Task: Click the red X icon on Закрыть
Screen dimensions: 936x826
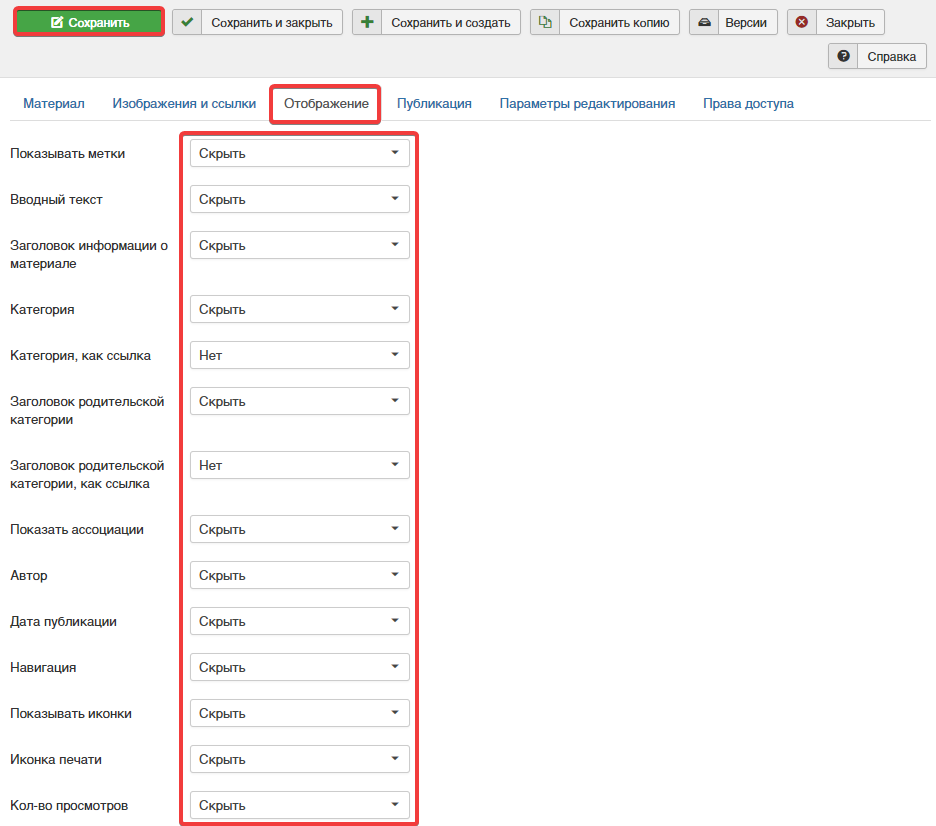Action: pos(802,22)
